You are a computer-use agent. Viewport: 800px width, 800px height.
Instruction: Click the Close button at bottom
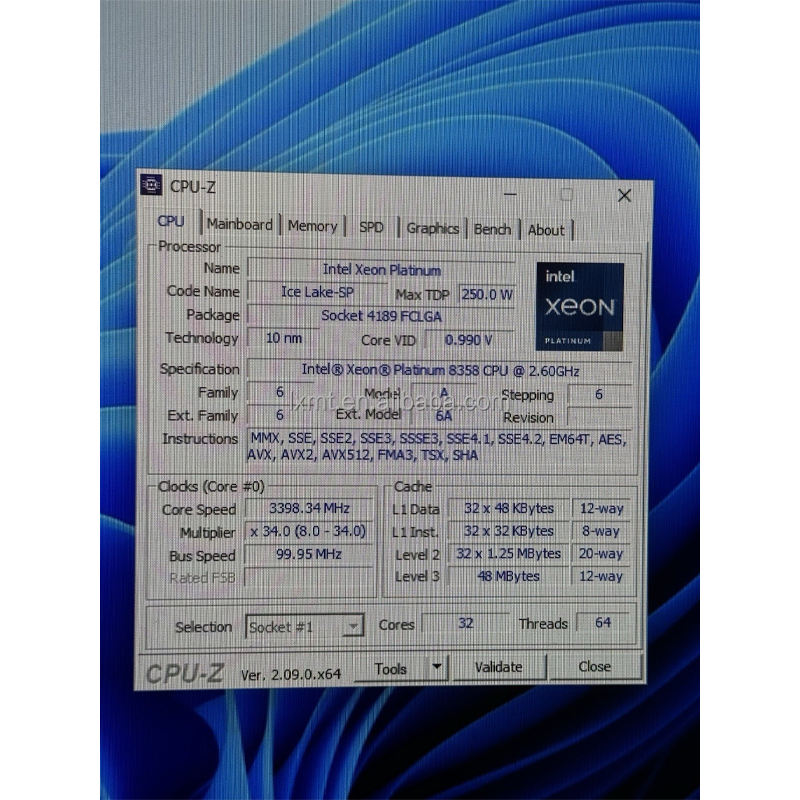point(594,666)
